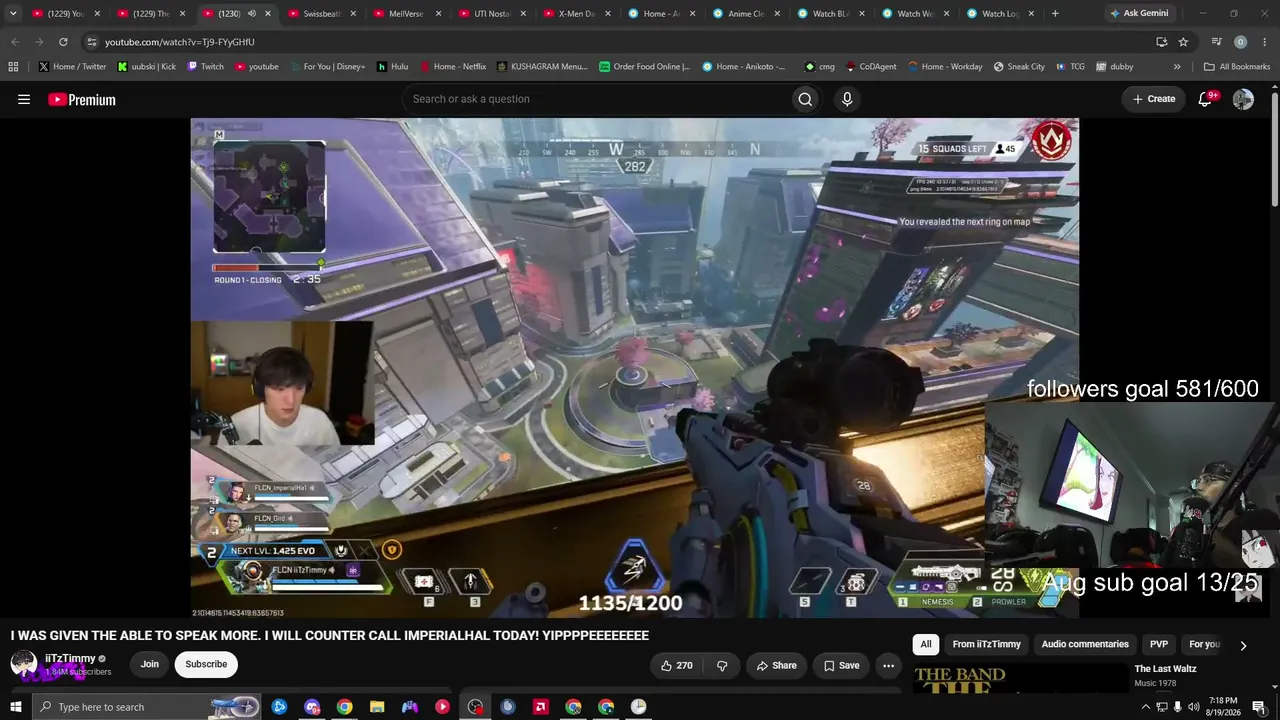Screen dimensions: 1280x720
Task: Open the tab search dropdown
Action: pos(13,14)
